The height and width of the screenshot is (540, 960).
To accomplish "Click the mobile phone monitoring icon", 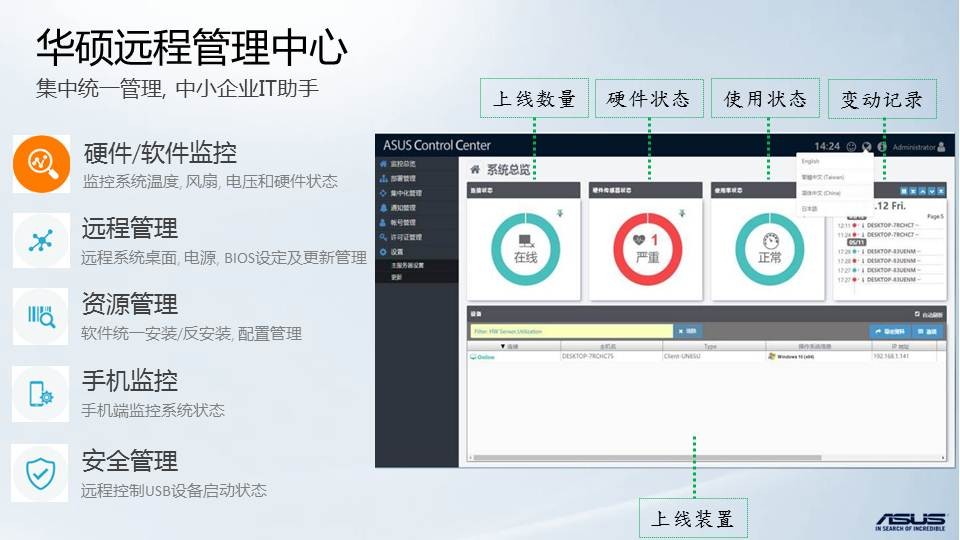I will [x=41, y=394].
